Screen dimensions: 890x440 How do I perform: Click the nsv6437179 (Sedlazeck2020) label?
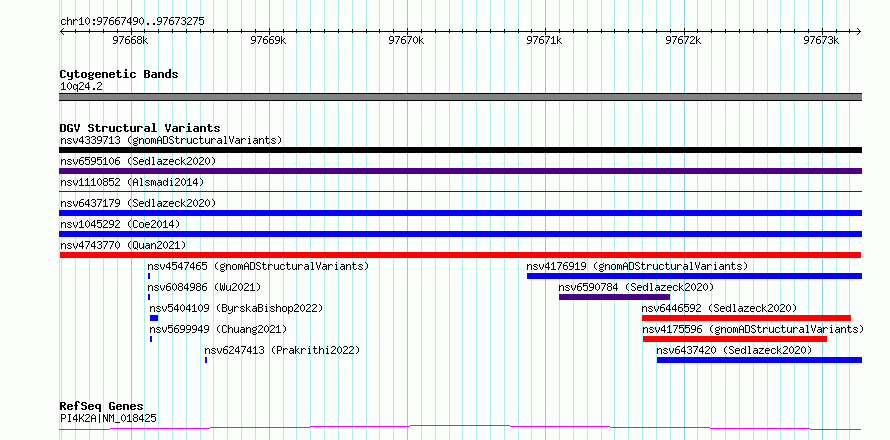pyautogui.click(x=138, y=203)
